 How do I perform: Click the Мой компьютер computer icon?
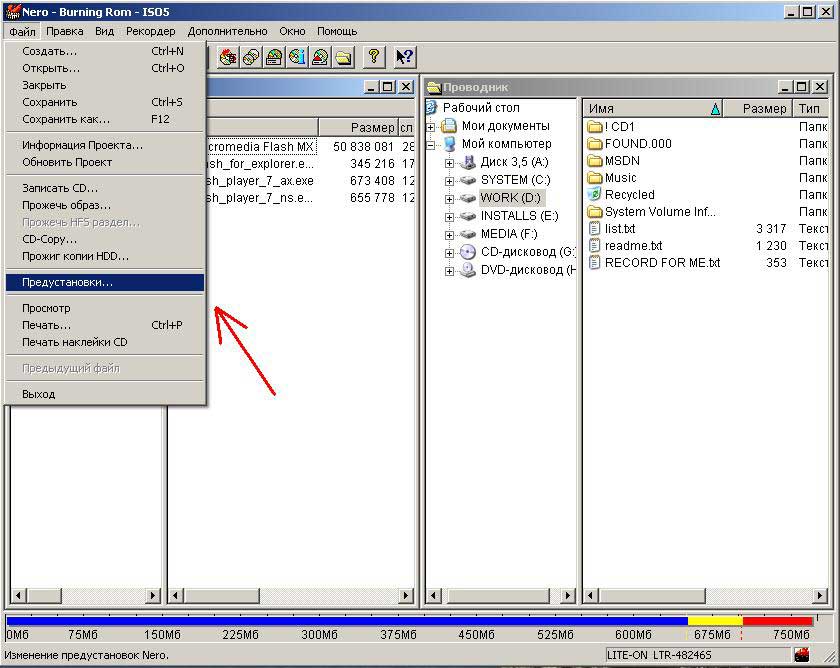tap(449, 144)
